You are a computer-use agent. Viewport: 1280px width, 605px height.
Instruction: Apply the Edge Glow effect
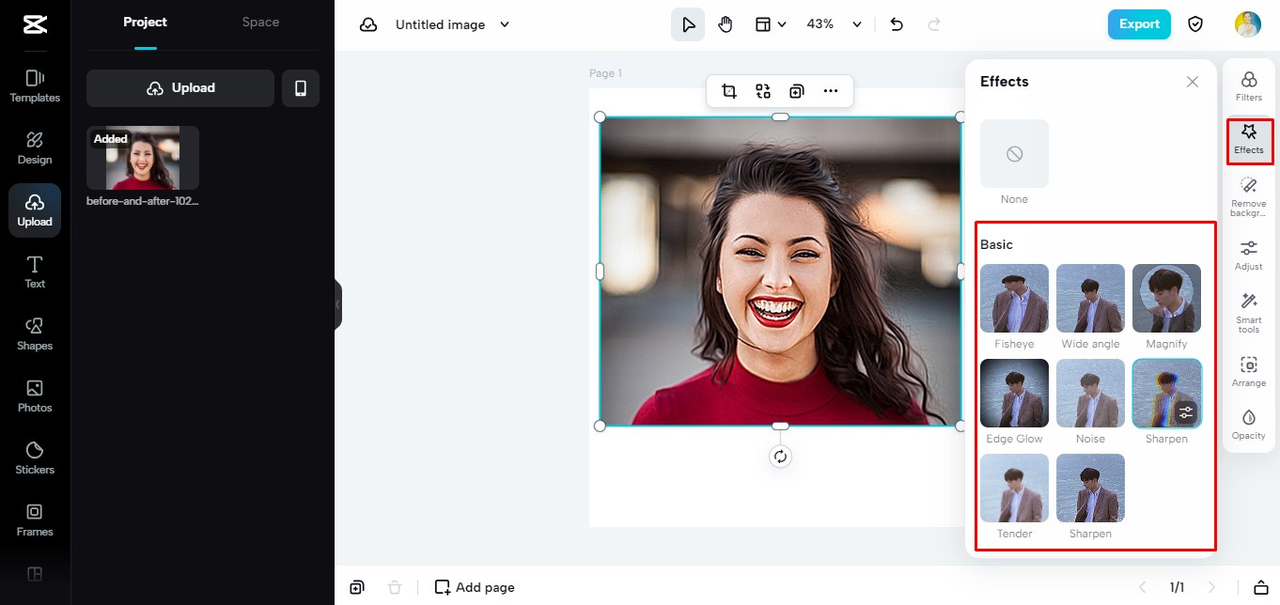[x=1014, y=393]
